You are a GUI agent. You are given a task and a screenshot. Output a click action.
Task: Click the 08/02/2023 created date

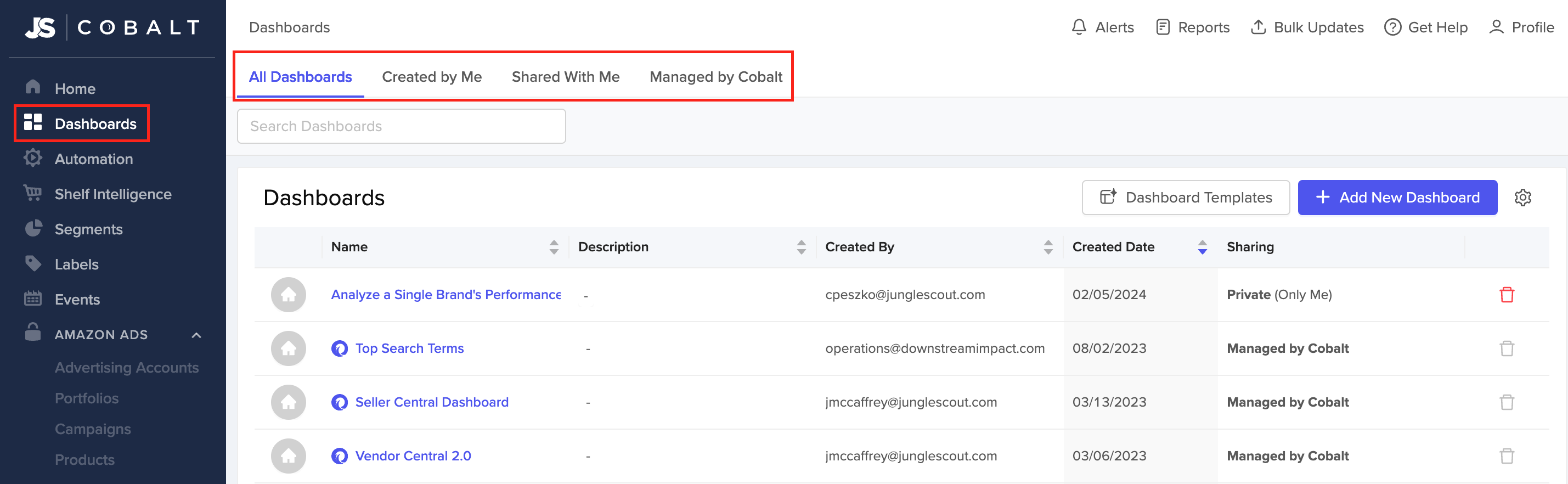click(x=1109, y=348)
